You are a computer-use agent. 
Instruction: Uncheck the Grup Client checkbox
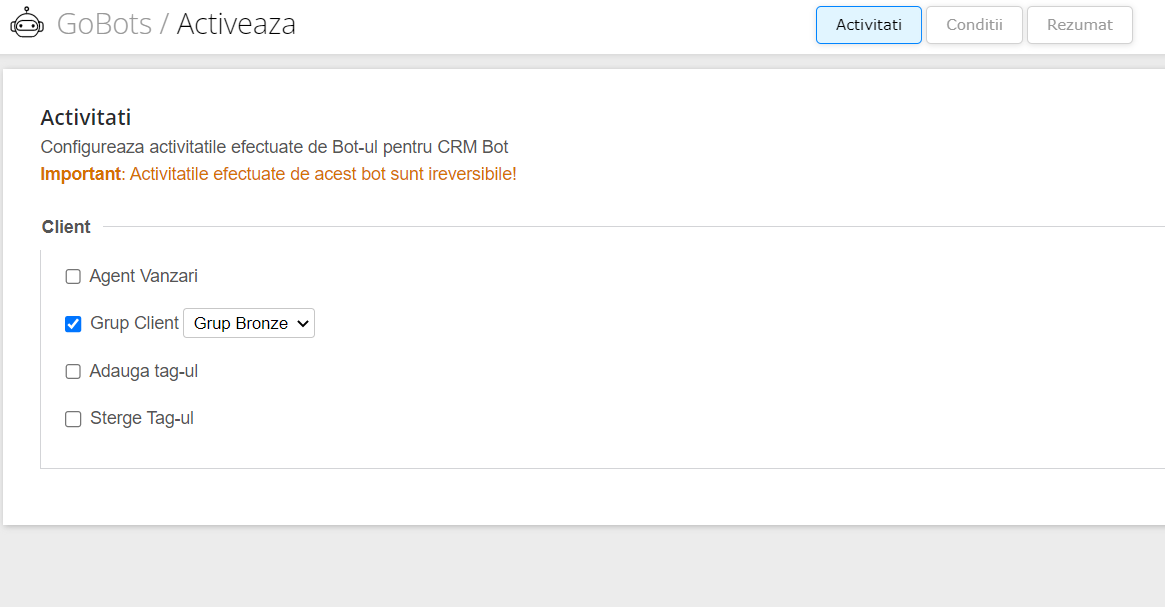click(x=73, y=324)
